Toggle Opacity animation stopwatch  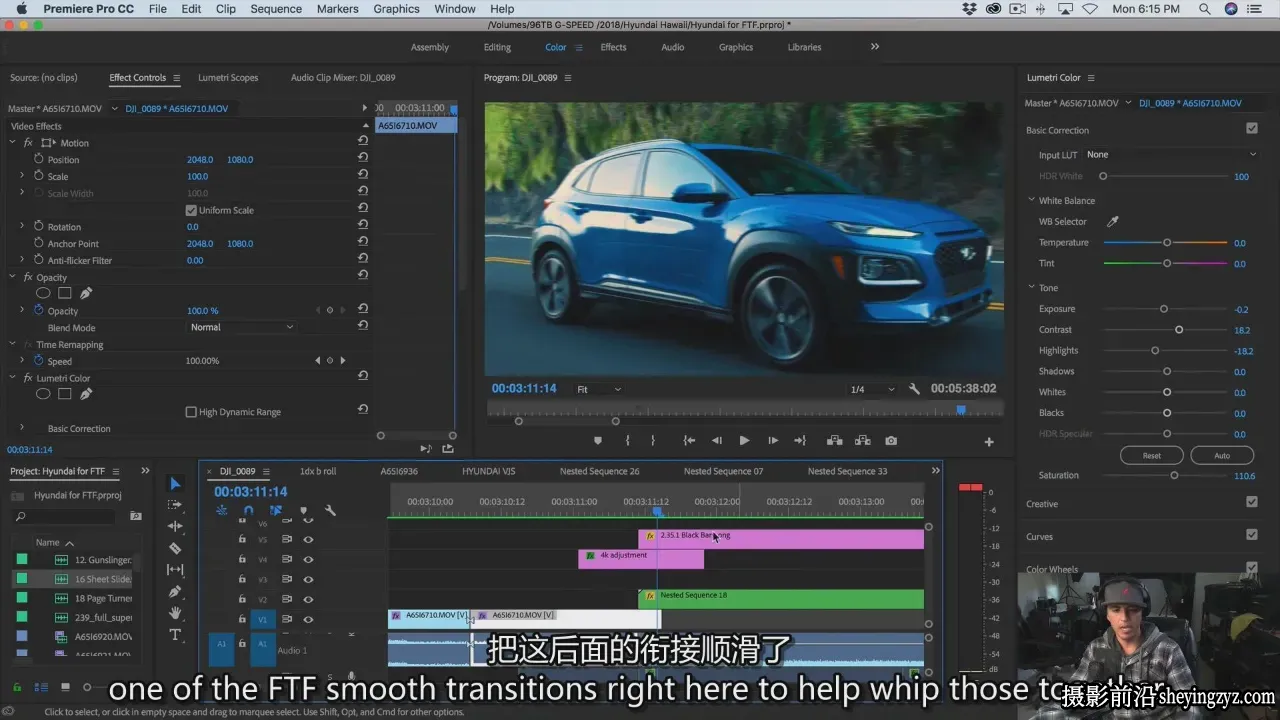(x=39, y=311)
